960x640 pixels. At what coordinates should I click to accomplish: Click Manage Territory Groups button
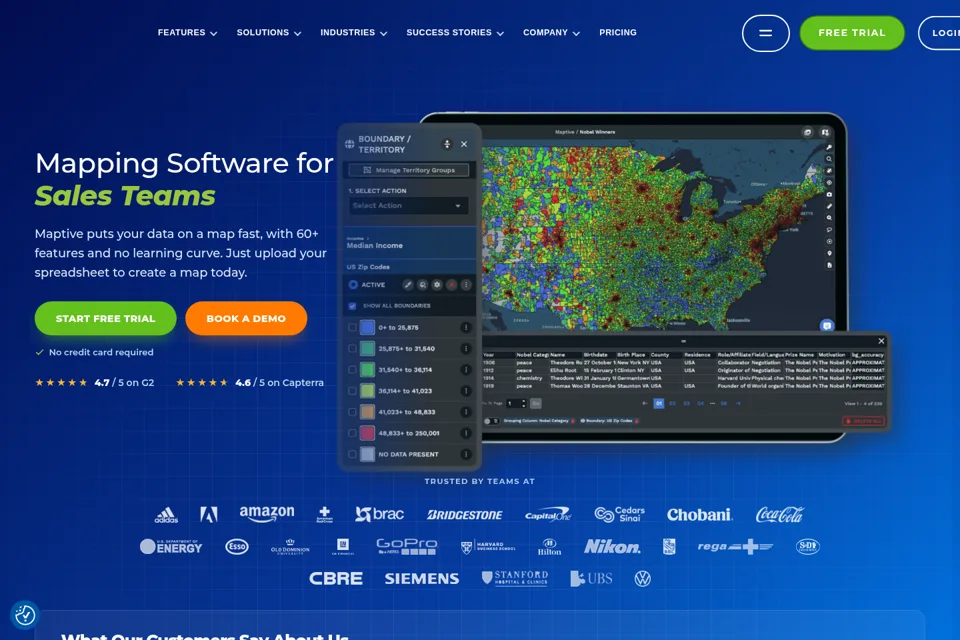coord(408,170)
